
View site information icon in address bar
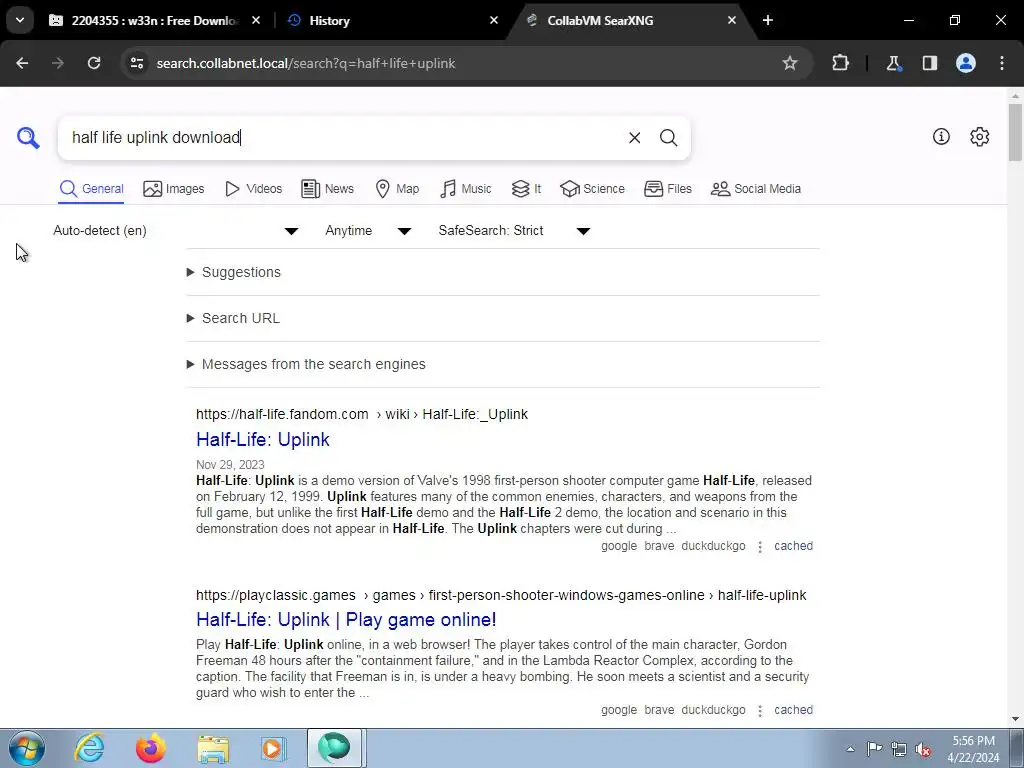(136, 63)
